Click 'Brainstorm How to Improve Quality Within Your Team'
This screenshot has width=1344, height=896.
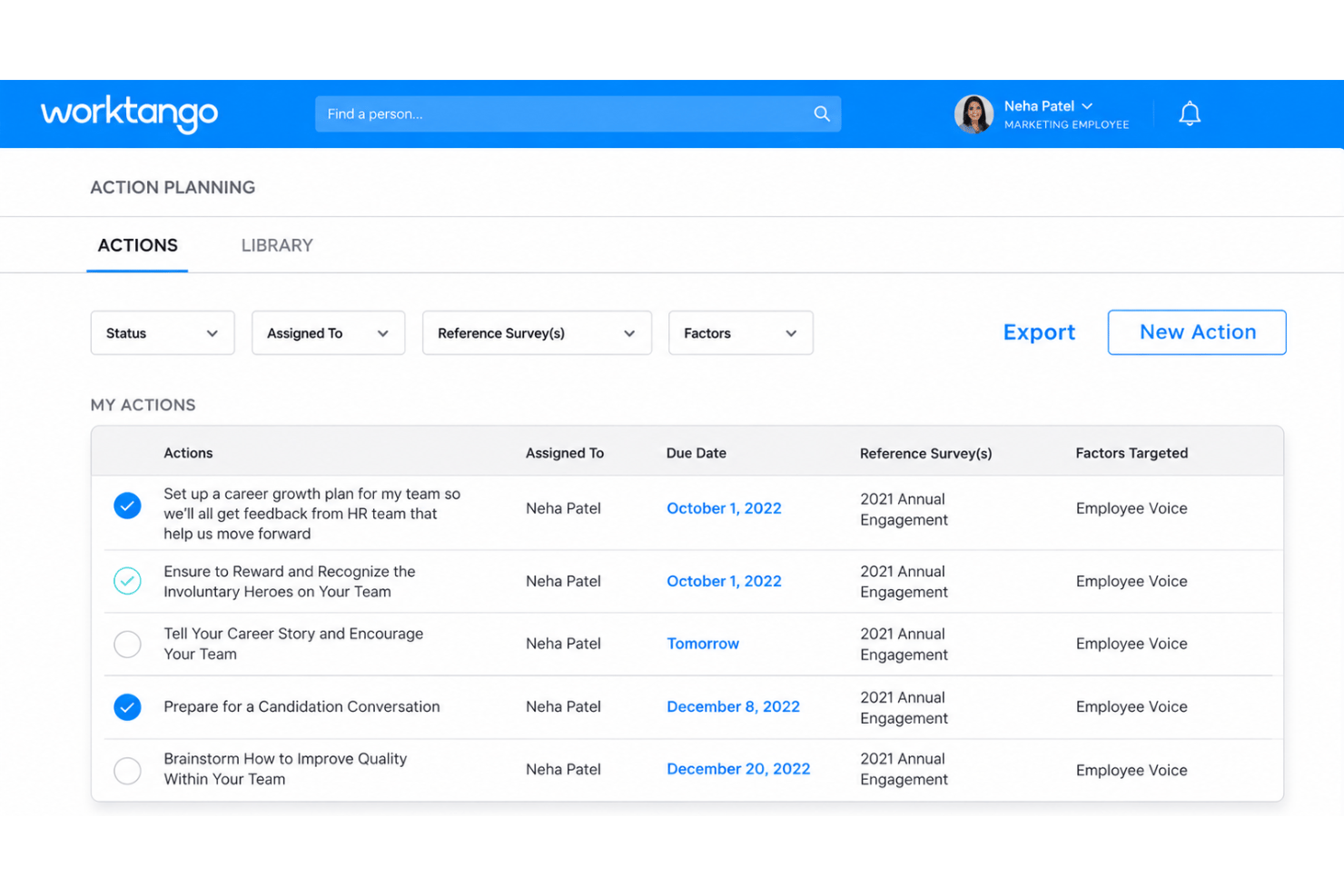tap(285, 769)
